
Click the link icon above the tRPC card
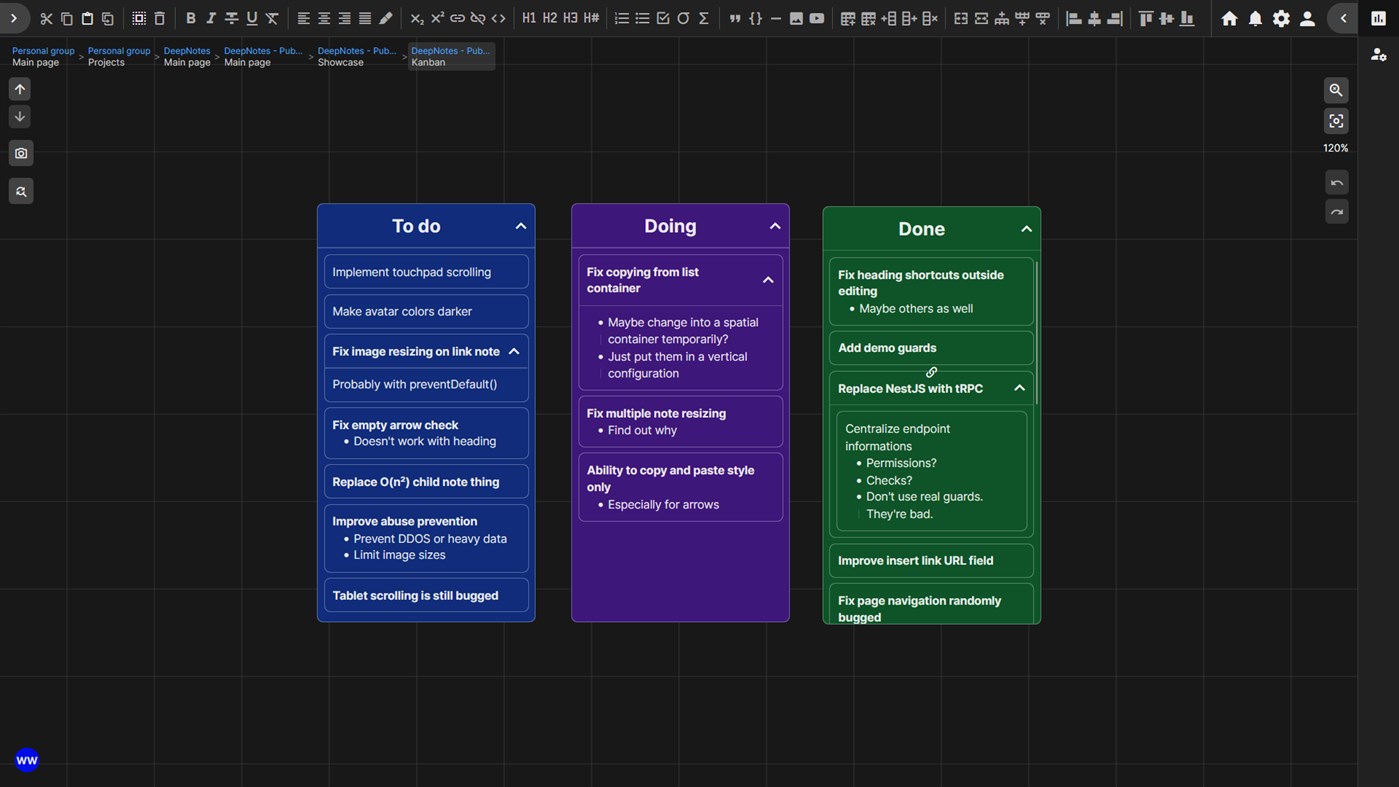tap(931, 371)
